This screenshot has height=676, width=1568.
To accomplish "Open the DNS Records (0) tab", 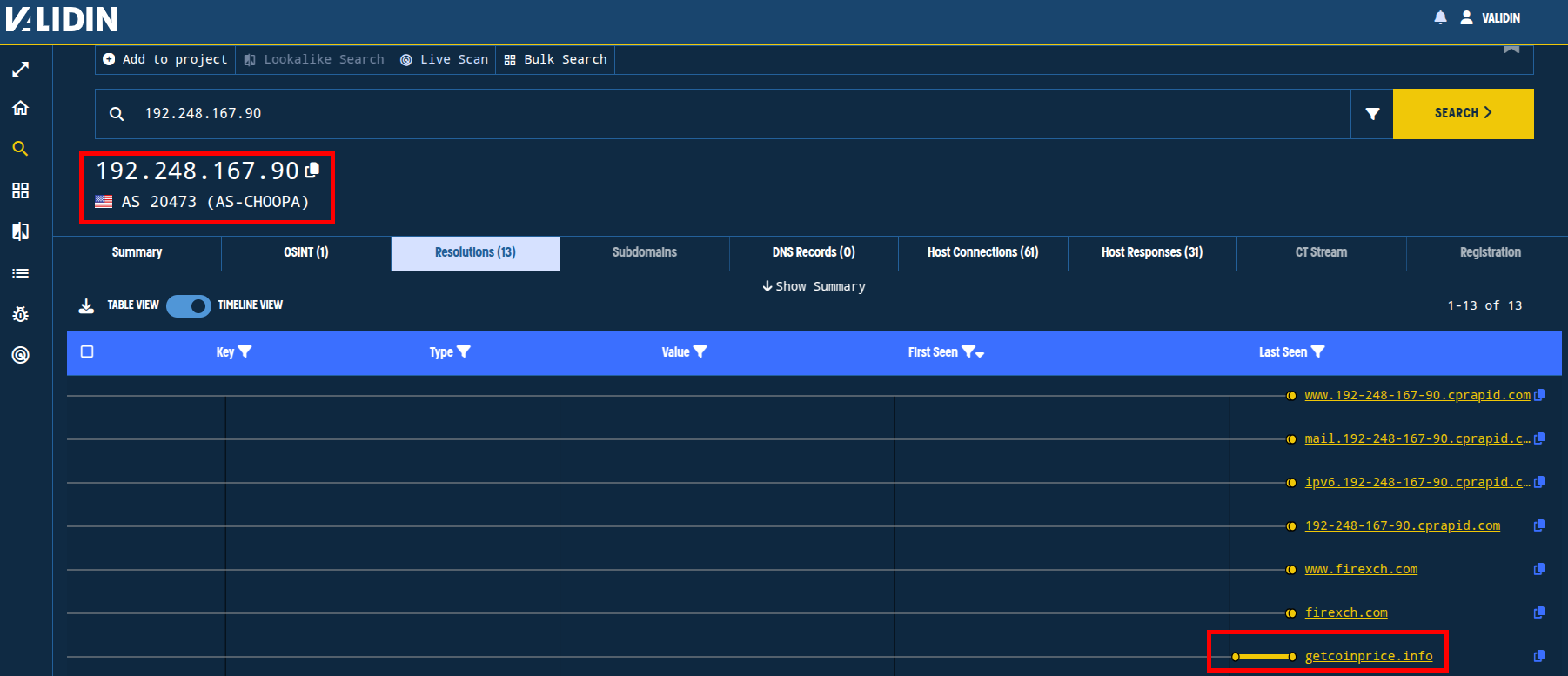I will pyautogui.click(x=814, y=252).
